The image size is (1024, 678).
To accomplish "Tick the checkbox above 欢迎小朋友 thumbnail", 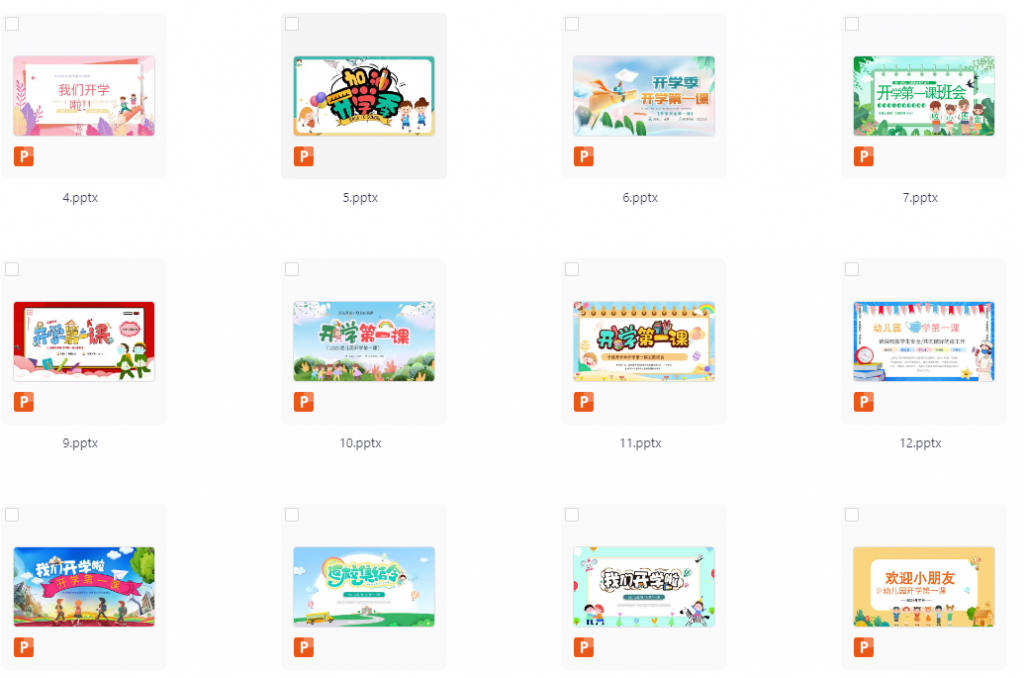I will 852,515.
